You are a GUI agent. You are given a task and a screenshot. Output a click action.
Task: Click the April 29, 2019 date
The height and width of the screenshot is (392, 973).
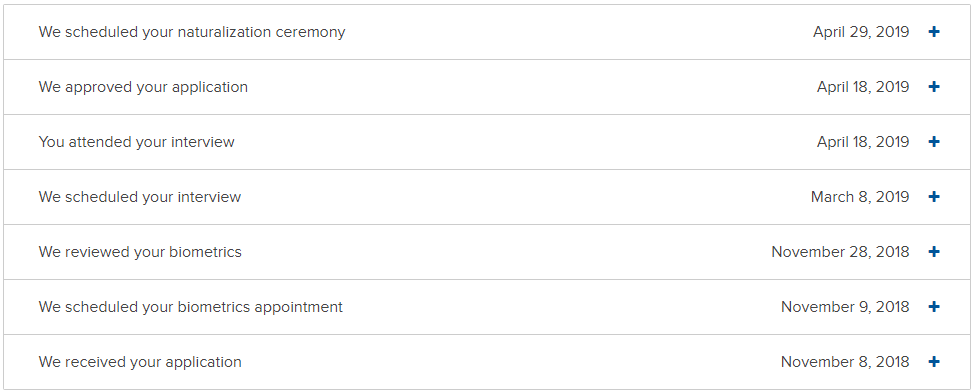(861, 32)
